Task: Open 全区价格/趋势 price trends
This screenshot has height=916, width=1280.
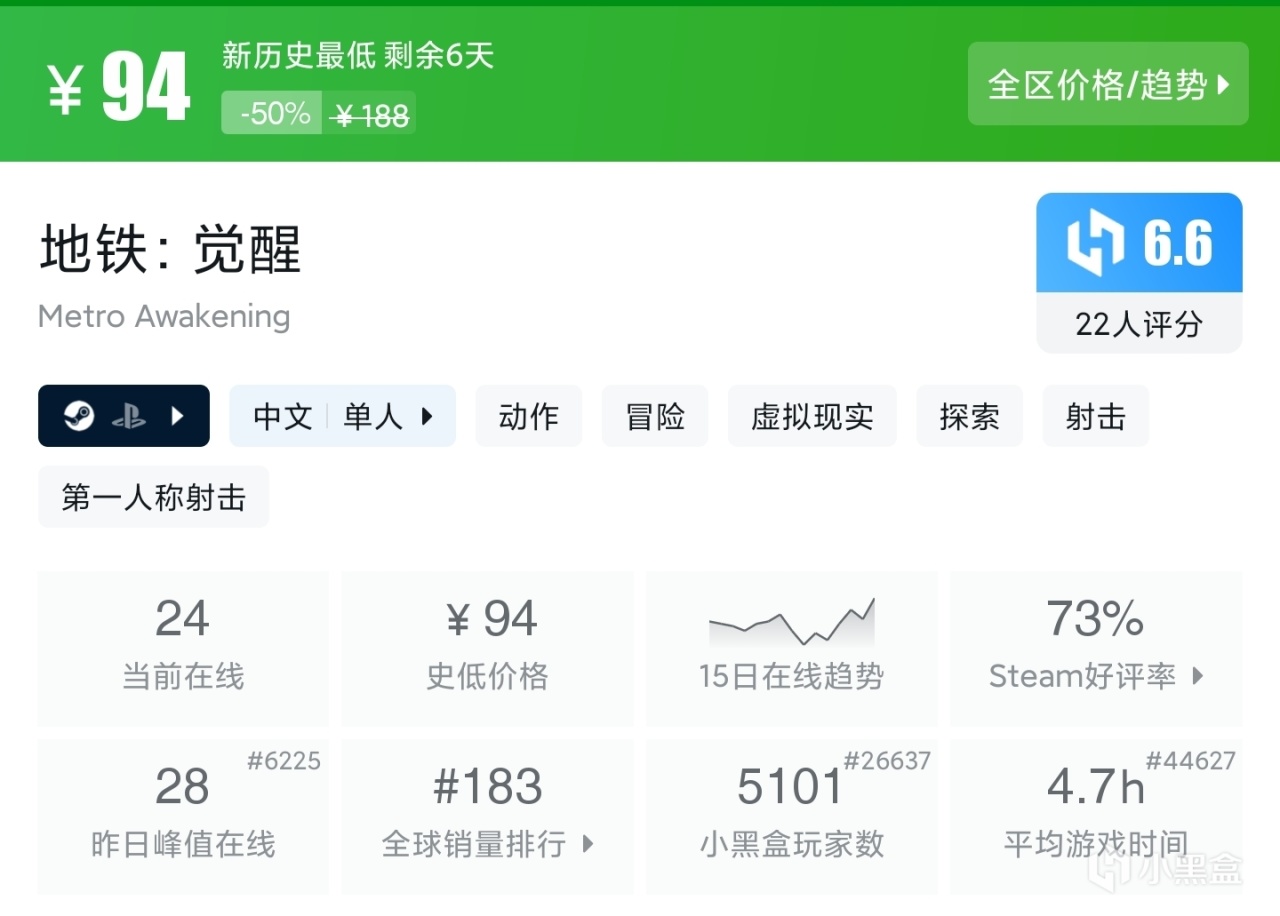Action: coord(1108,84)
